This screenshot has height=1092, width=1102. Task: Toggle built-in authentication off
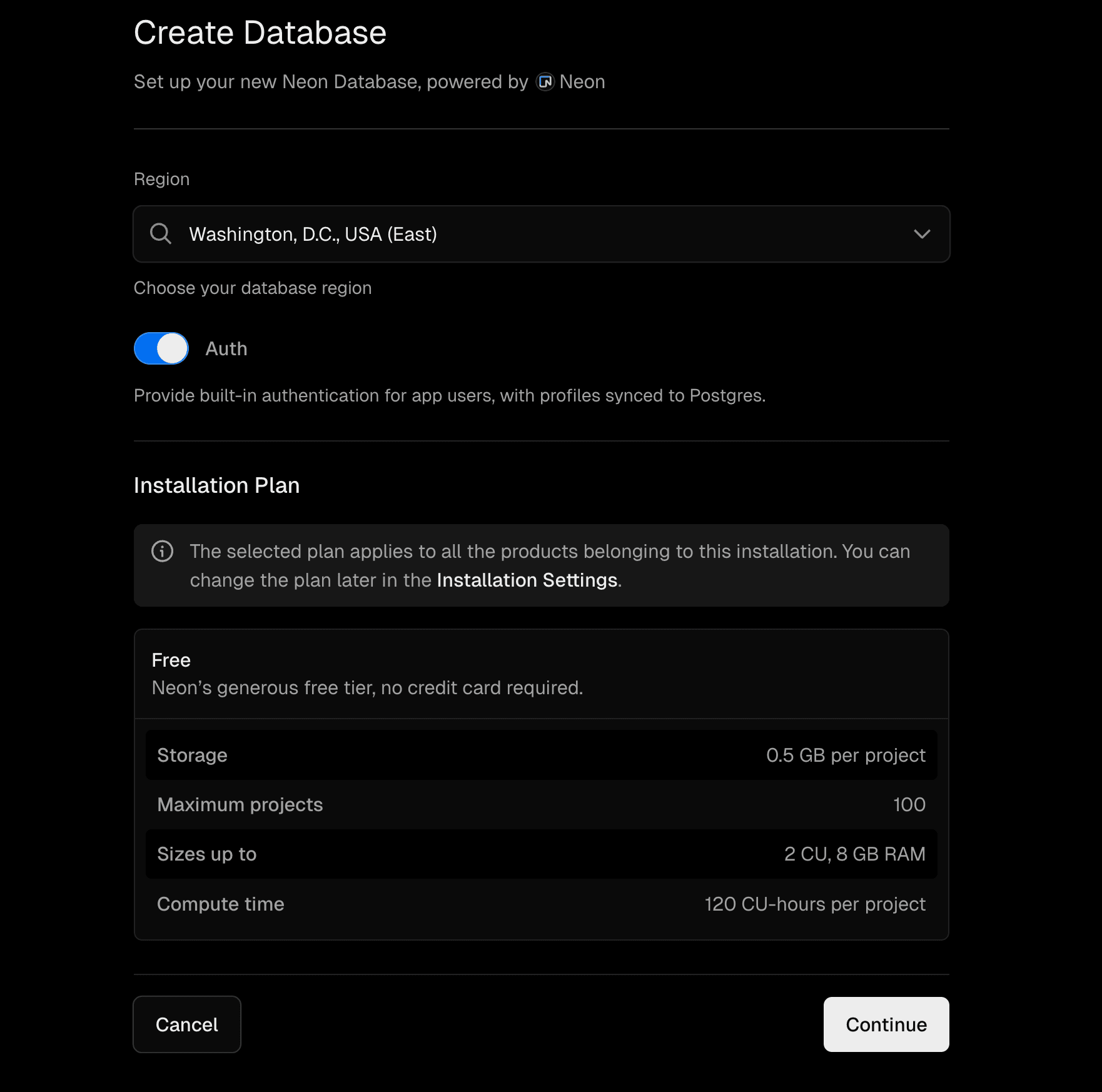click(160, 348)
